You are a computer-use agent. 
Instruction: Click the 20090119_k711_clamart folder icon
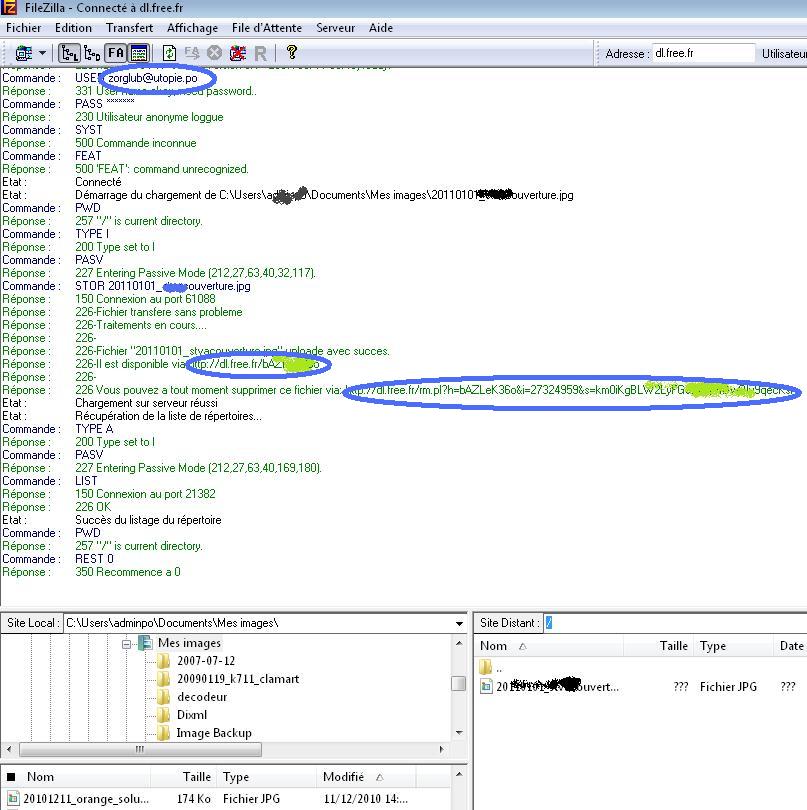point(163,679)
